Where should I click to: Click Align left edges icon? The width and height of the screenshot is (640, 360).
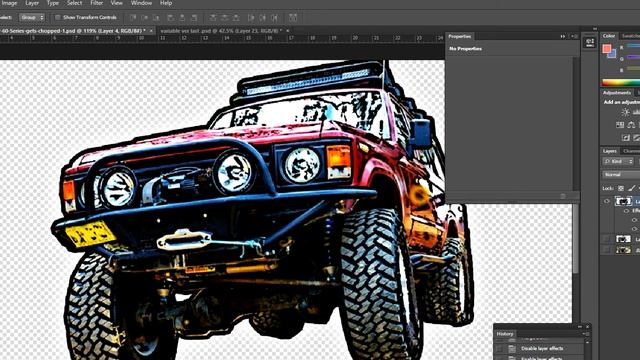point(171,18)
